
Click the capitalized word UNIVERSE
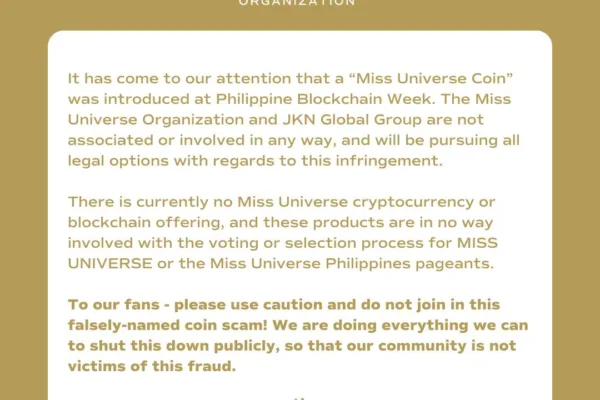(110, 264)
